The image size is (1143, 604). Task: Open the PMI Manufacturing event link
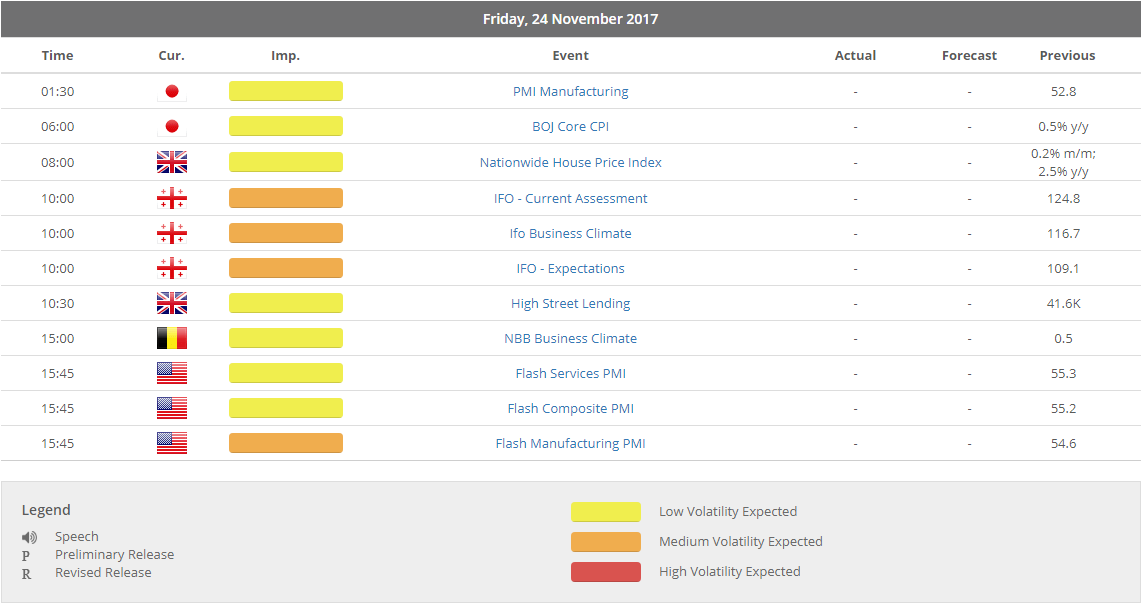pyautogui.click(x=570, y=92)
